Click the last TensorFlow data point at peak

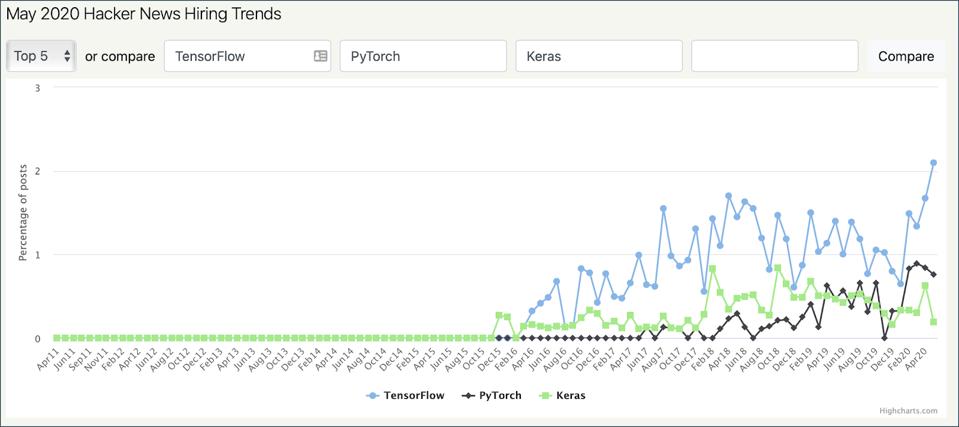pyautogui.click(x=933, y=162)
